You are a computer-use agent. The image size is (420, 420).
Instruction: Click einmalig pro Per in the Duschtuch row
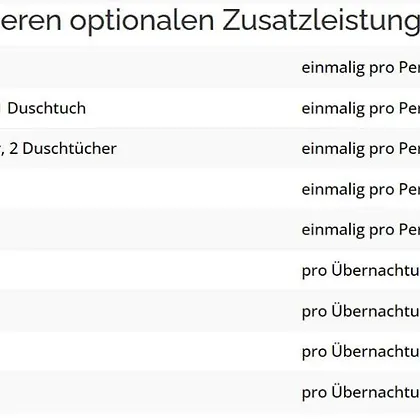tap(361, 108)
